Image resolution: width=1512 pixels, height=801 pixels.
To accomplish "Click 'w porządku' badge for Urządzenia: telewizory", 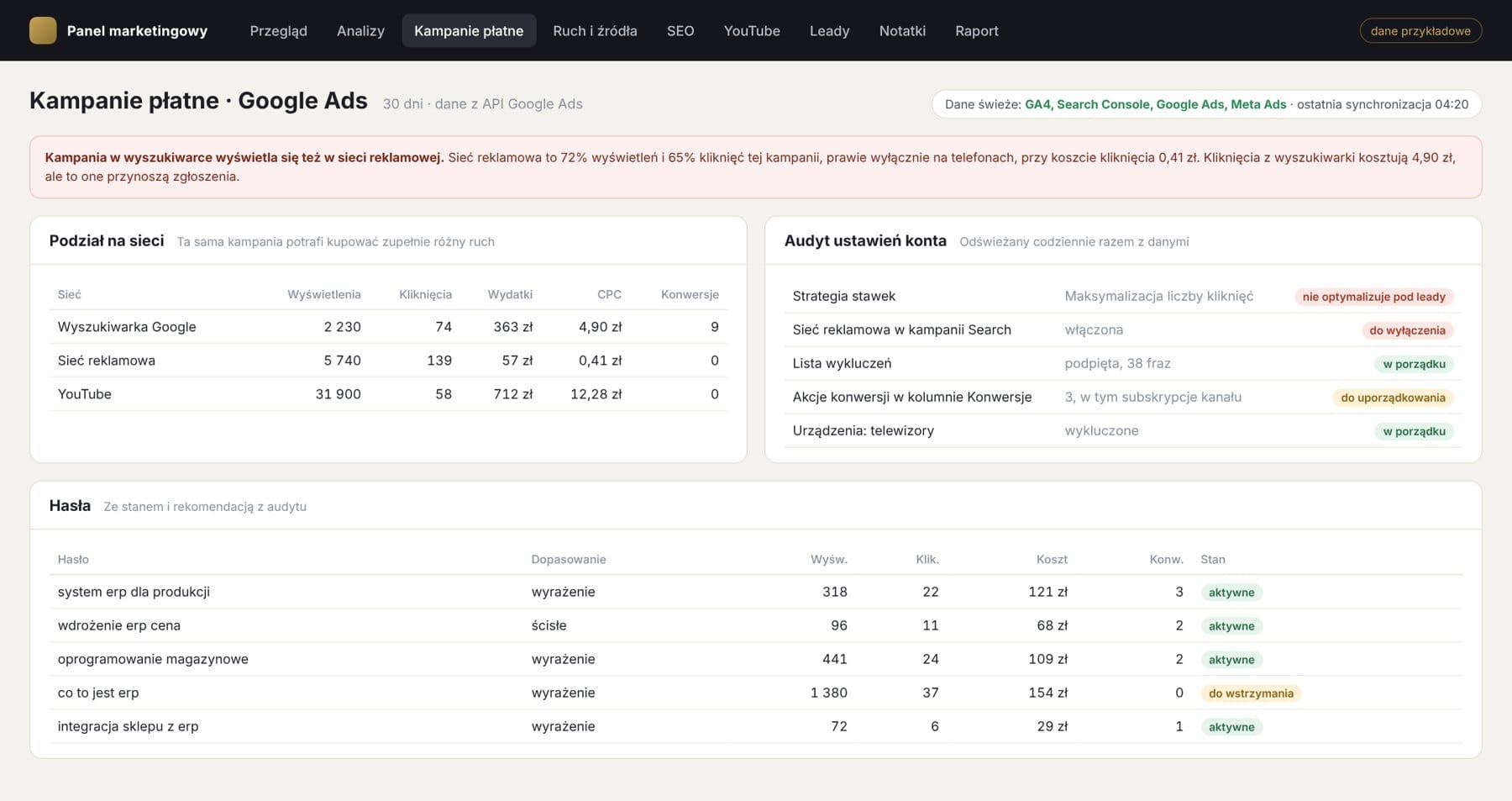I will [x=1414, y=431].
